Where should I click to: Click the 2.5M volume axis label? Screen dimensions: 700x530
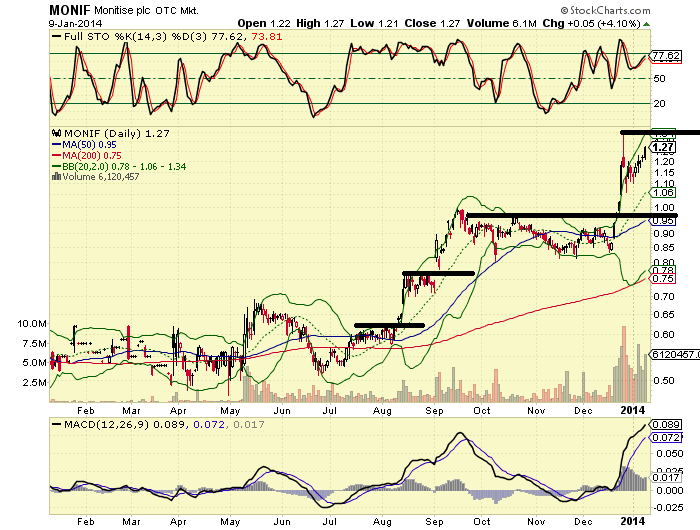35,382
